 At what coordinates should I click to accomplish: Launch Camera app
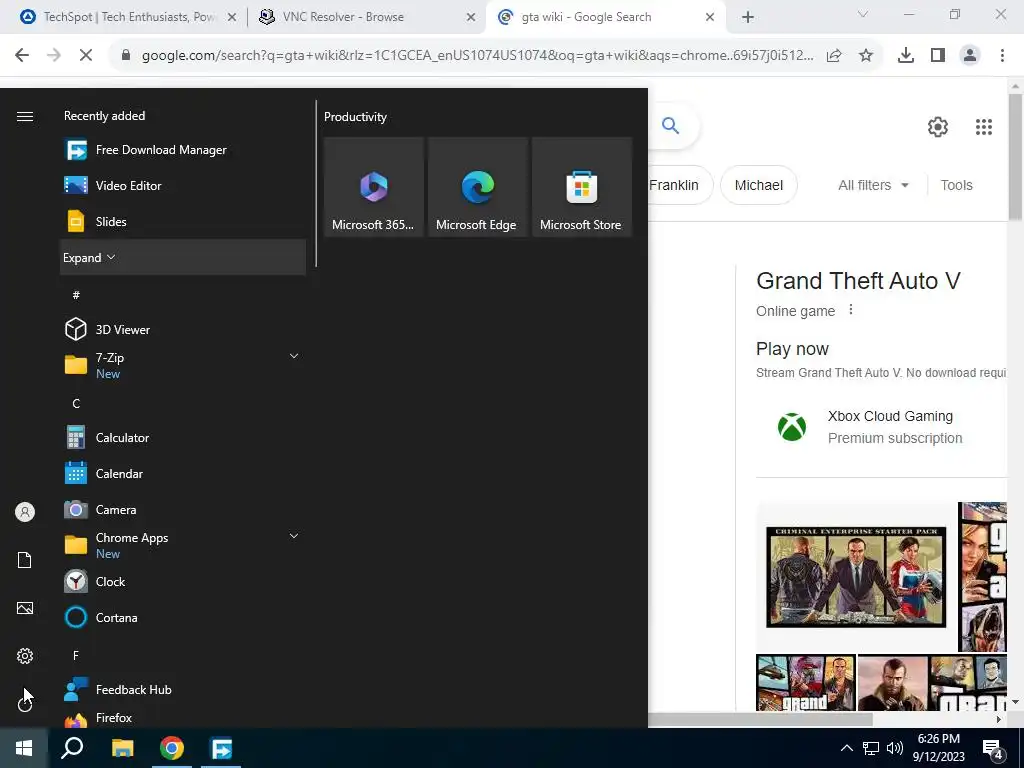click(183, 509)
